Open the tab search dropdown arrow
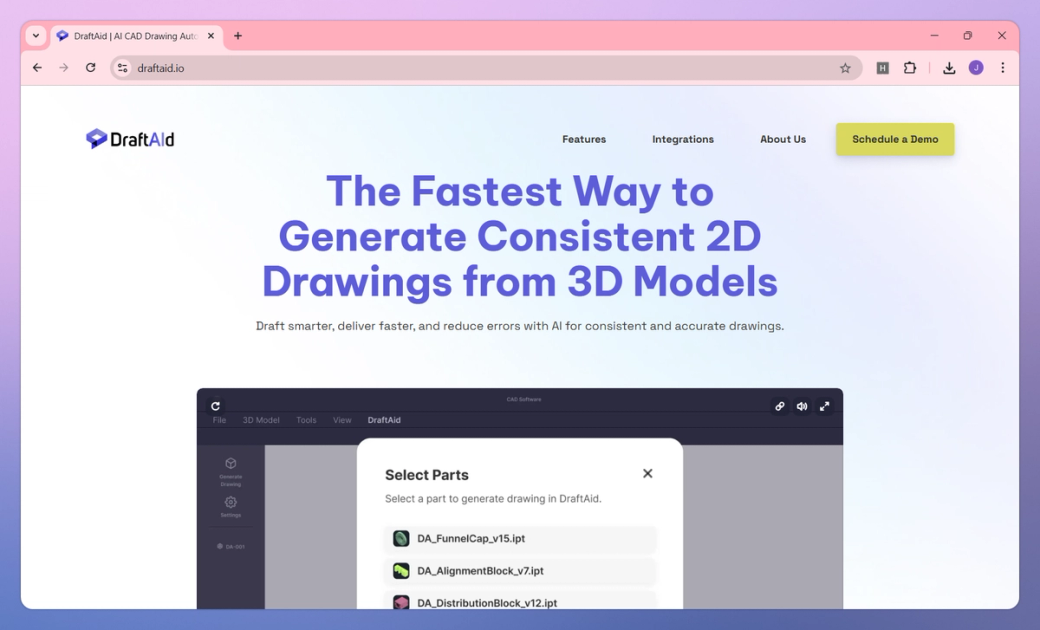 [35, 35]
